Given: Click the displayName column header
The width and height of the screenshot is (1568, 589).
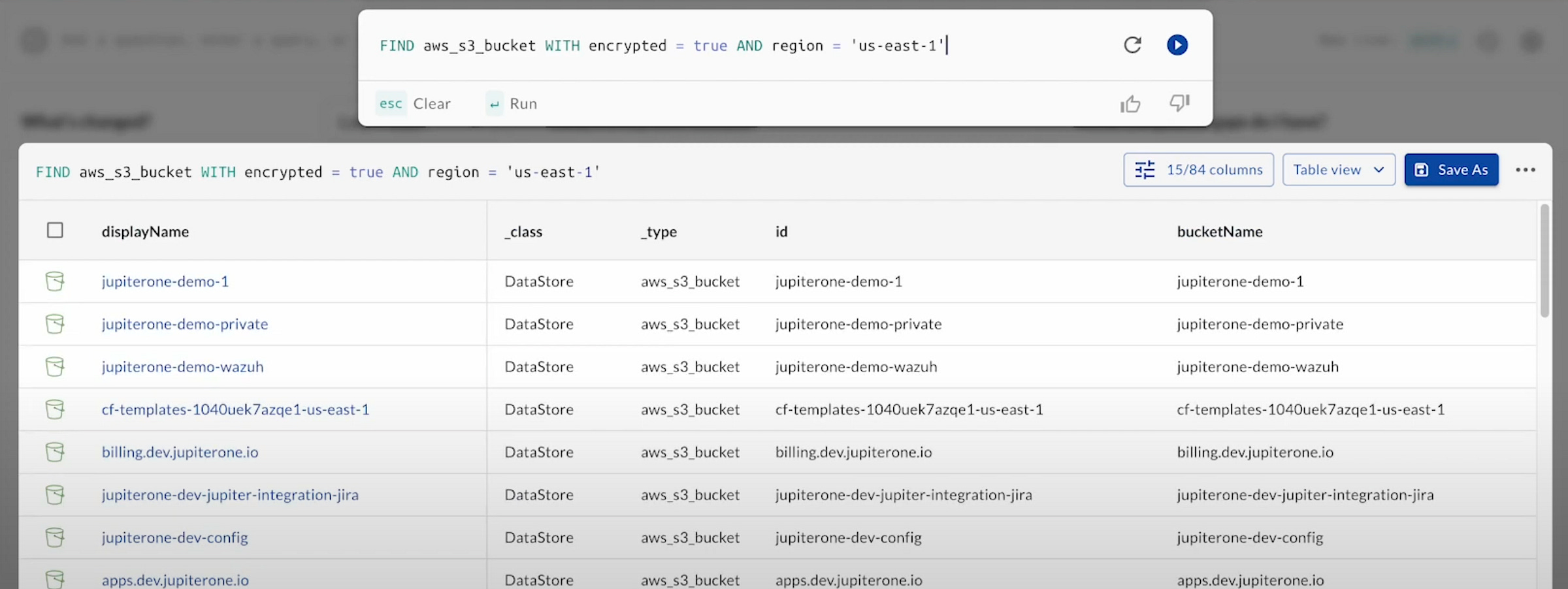Looking at the screenshot, I should tap(145, 232).
